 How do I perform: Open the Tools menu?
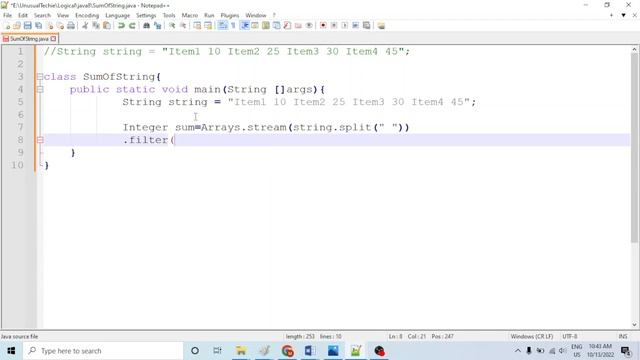point(169,15)
